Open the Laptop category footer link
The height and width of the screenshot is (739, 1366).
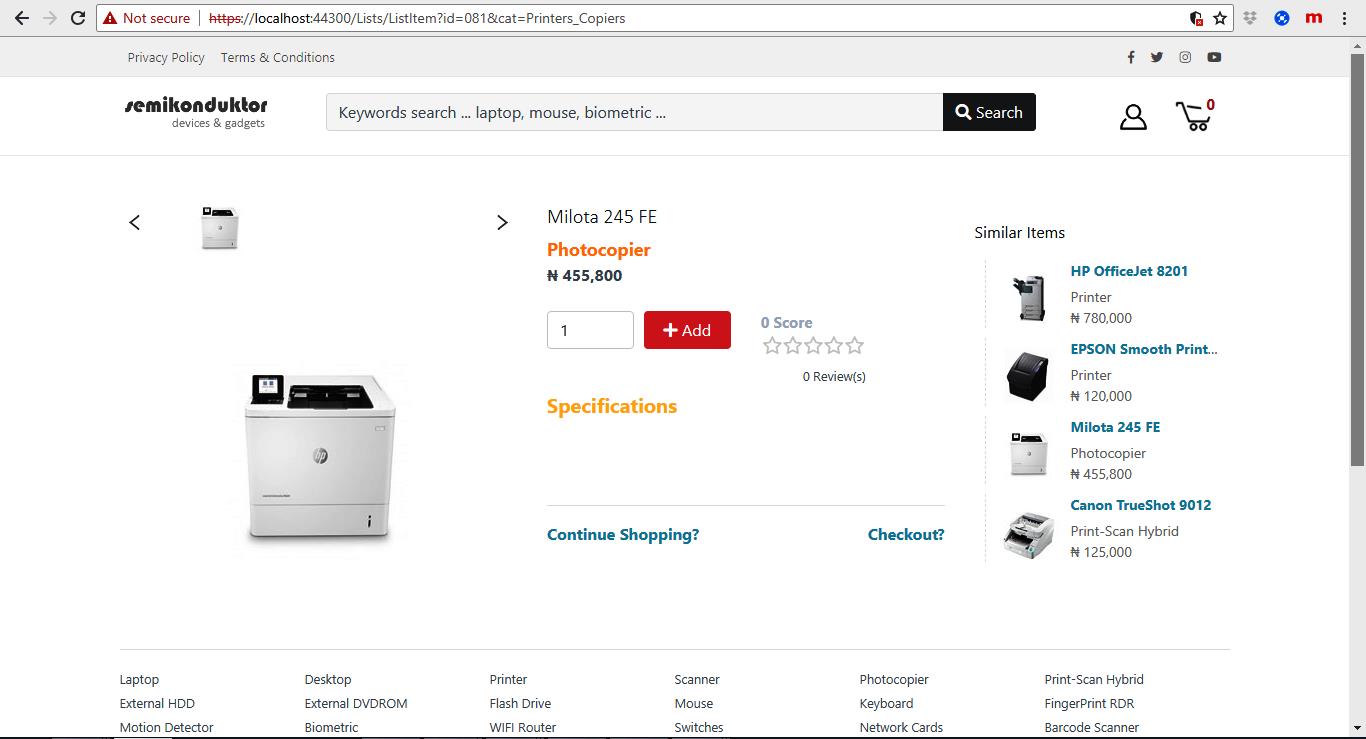tap(139, 680)
